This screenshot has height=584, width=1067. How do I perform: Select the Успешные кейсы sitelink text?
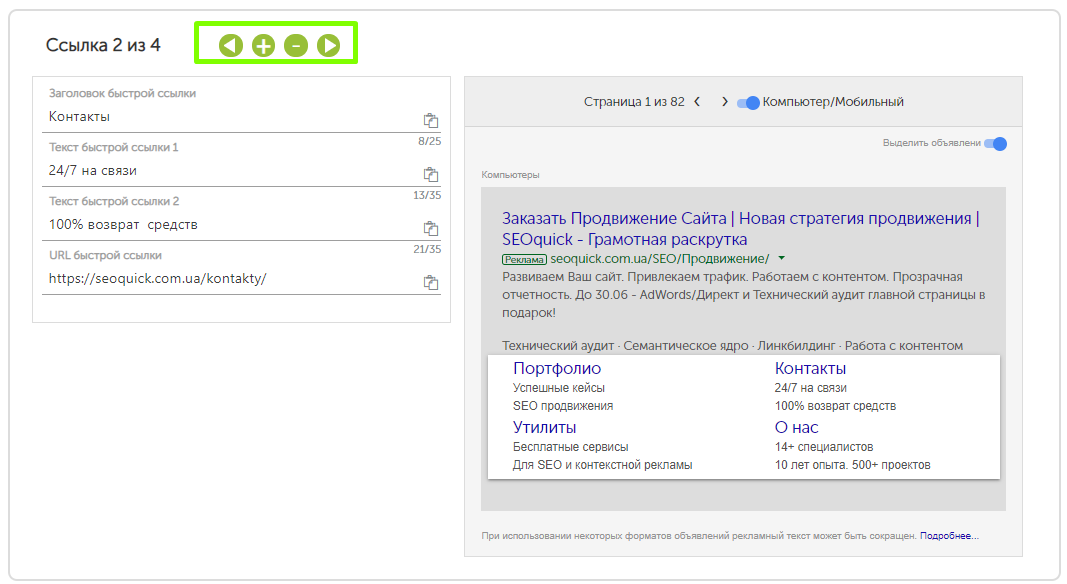[x=559, y=388]
